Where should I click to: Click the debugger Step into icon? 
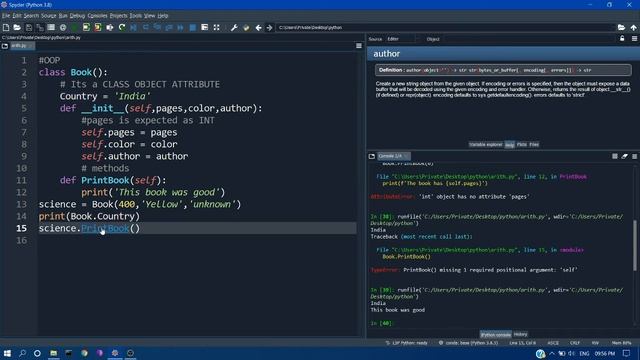click(x=157, y=27)
